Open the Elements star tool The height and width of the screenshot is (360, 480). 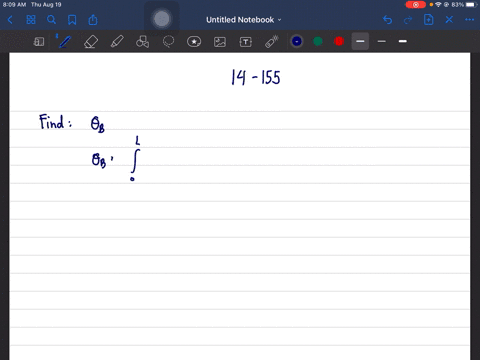(194, 42)
